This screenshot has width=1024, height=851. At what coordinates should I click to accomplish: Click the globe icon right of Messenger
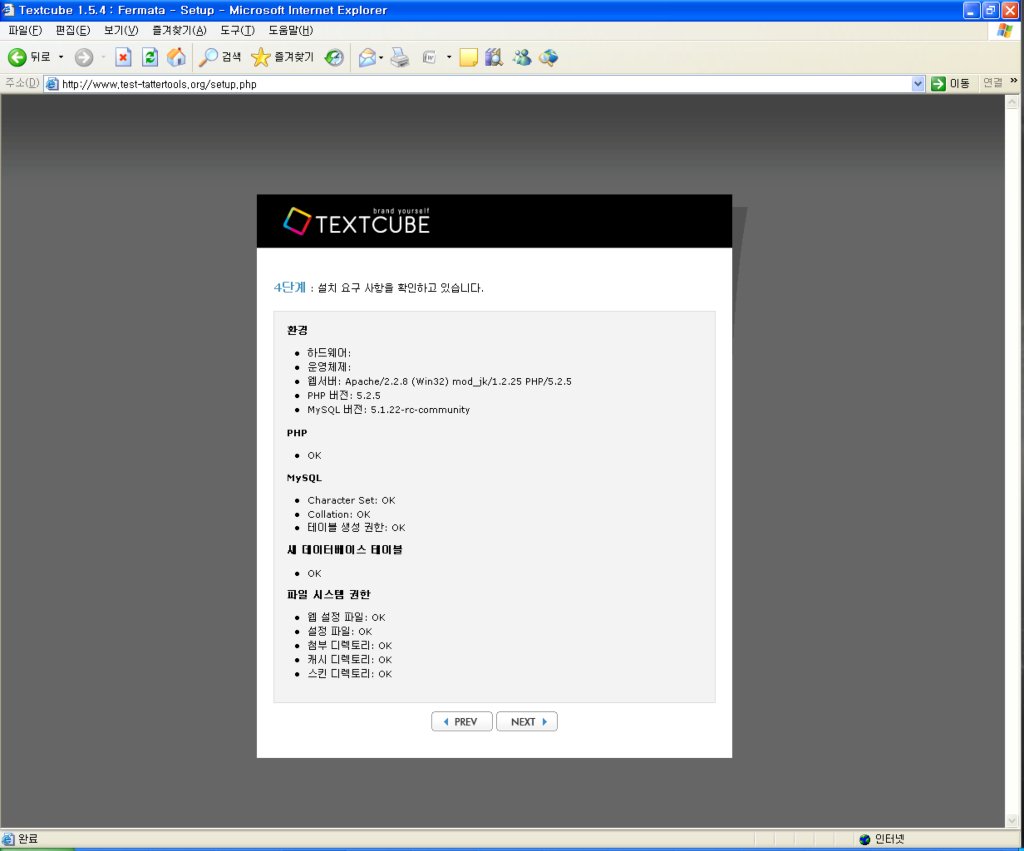(549, 57)
